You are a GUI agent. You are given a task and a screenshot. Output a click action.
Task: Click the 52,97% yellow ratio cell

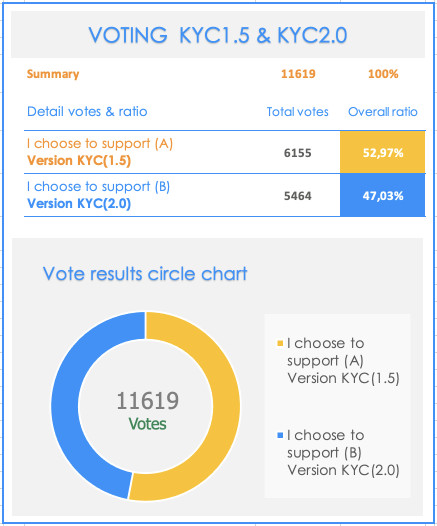pyautogui.click(x=383, y=153)
